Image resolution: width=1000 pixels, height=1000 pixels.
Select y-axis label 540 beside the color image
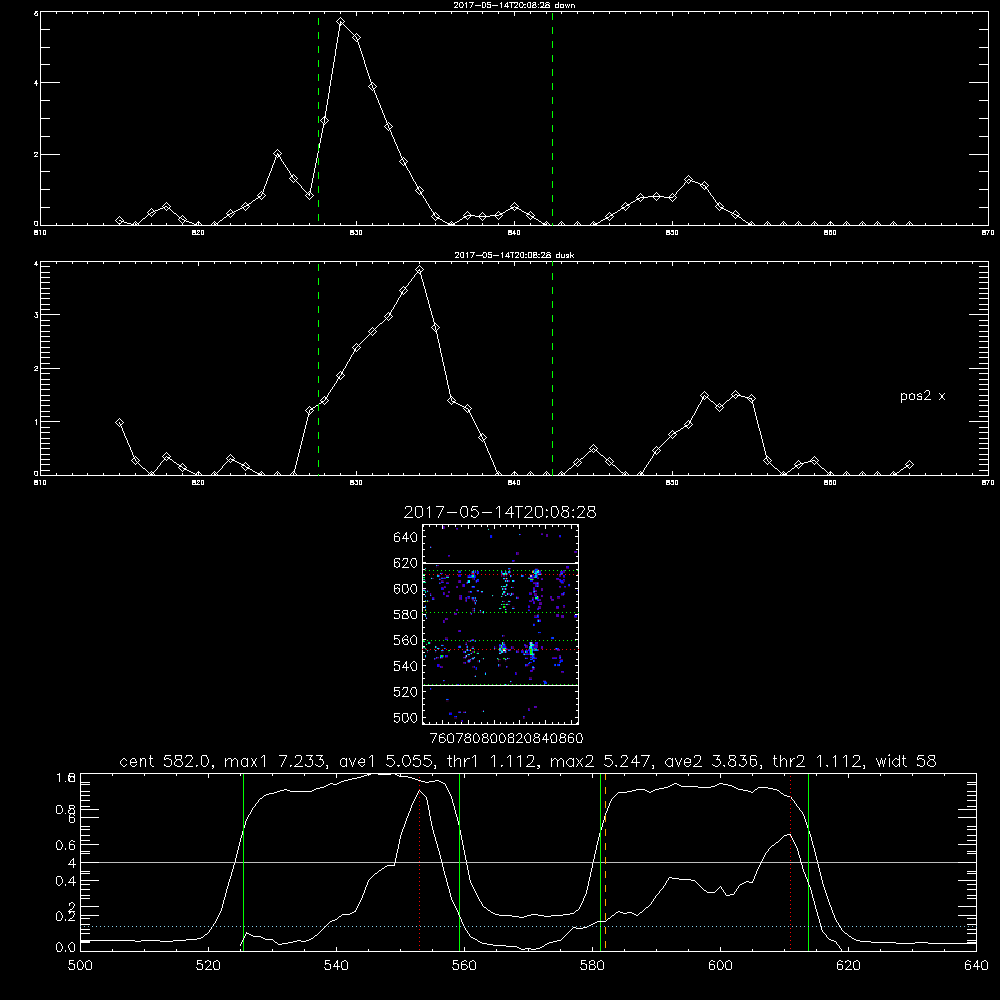point(406,666)
